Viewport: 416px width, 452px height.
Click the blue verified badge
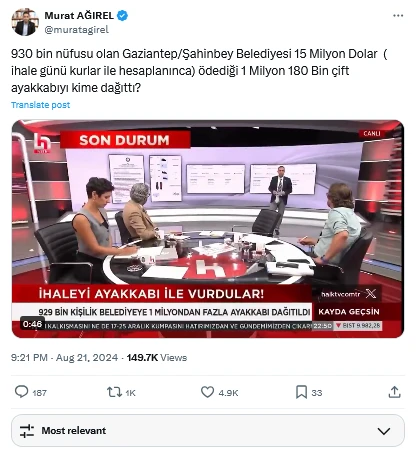pos(122,15)
